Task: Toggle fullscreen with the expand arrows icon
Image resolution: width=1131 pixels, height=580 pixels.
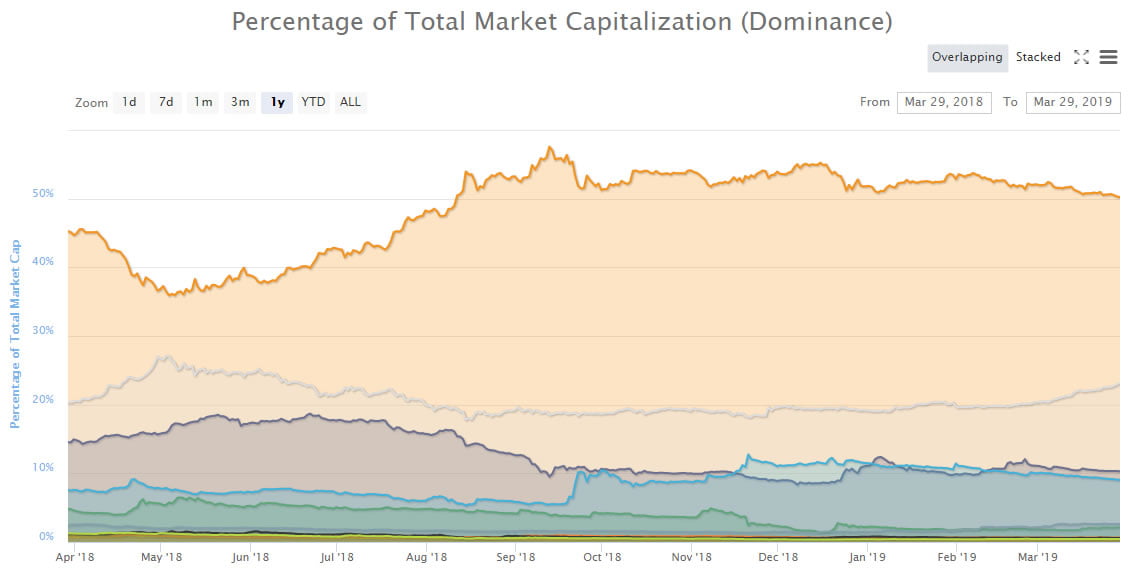Action: 1081,57
